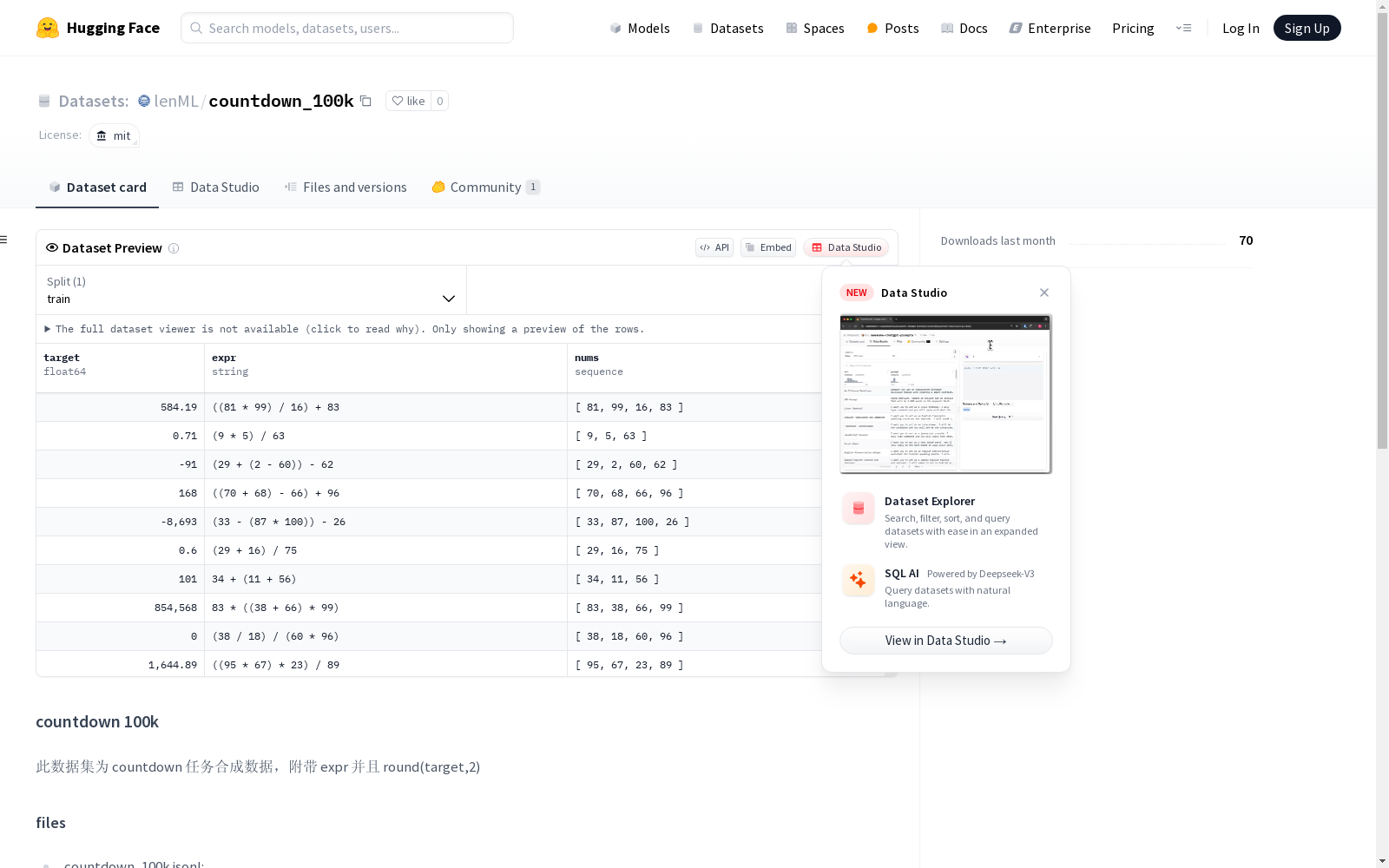Select the expression '((70 + 68) - 66) + 96'
The width and height of the screenshot is (1389, 868).
coord(386,493)
